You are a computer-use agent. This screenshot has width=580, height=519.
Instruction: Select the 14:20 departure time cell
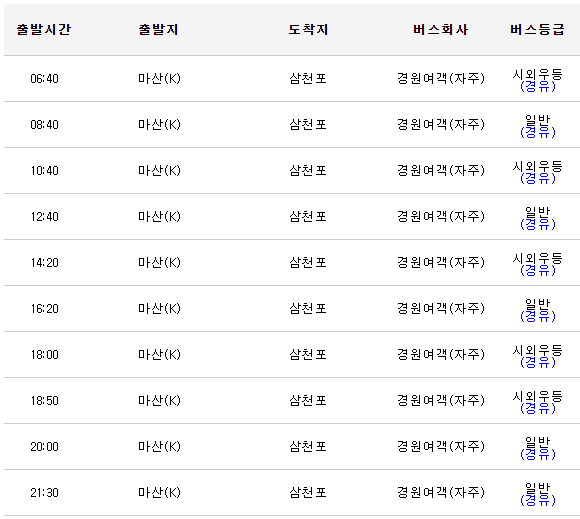pos(44,262)
